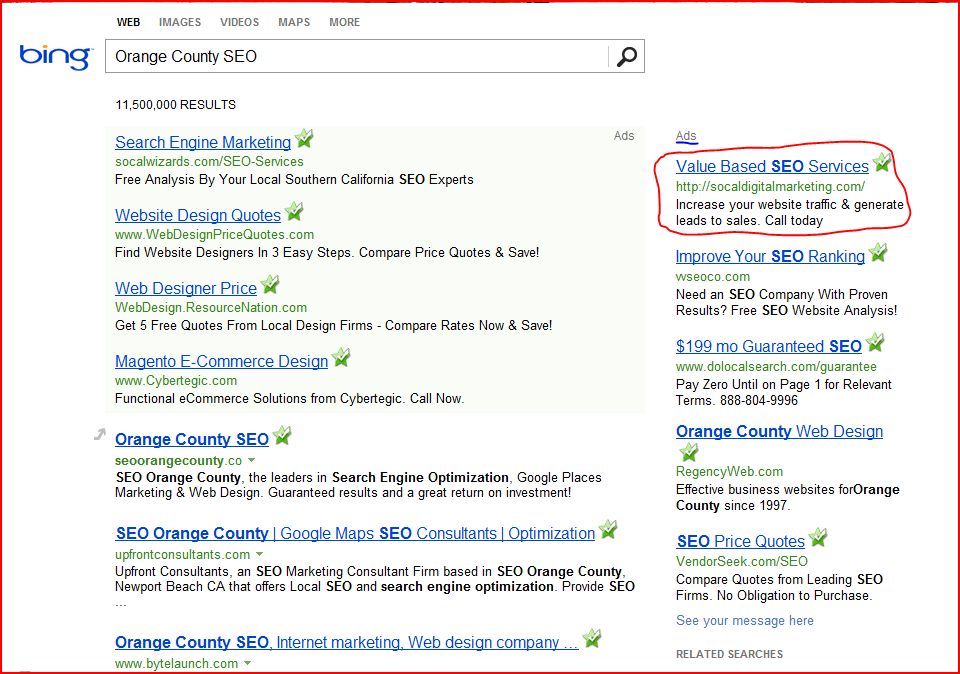This screenshot has height=674, width=960.
Task: Click star icon under Orange County Web Design
Action: click(689, 453)
